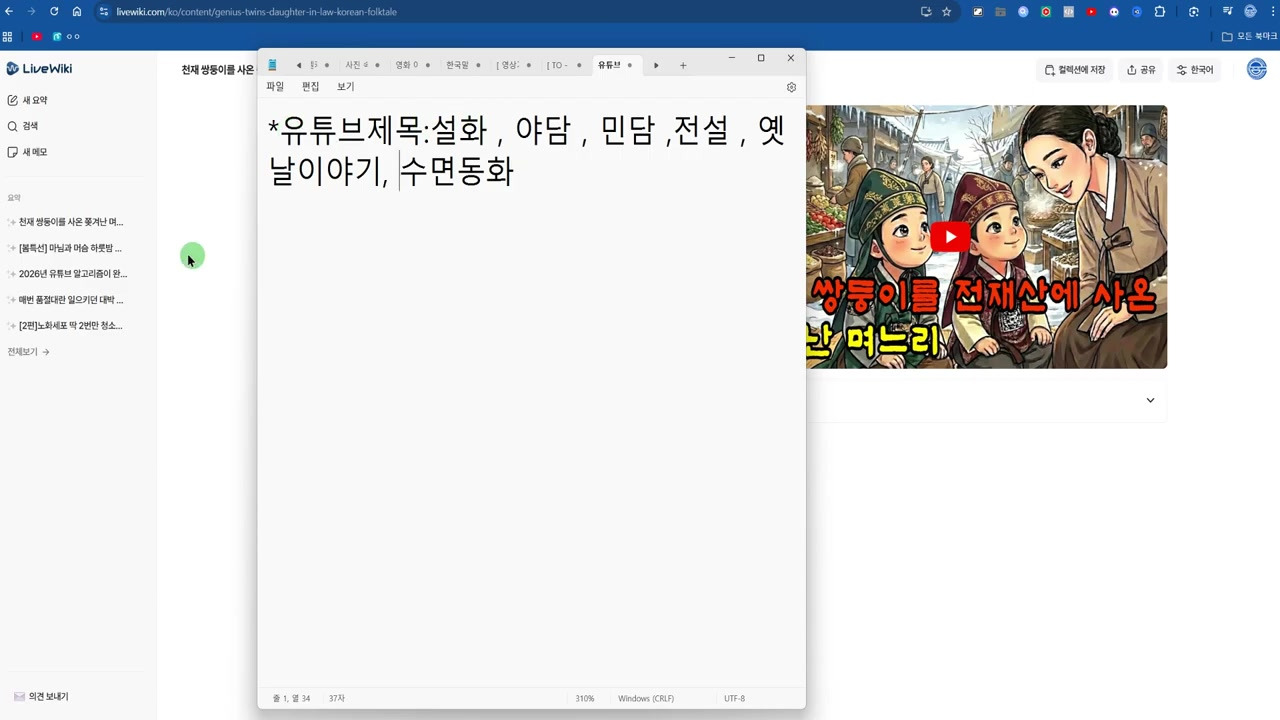Image resolution: width=1280 pixels, height=720 pixels.
Task: Switch to the [ 영상 Notepad tab
Action: point(513,65)
